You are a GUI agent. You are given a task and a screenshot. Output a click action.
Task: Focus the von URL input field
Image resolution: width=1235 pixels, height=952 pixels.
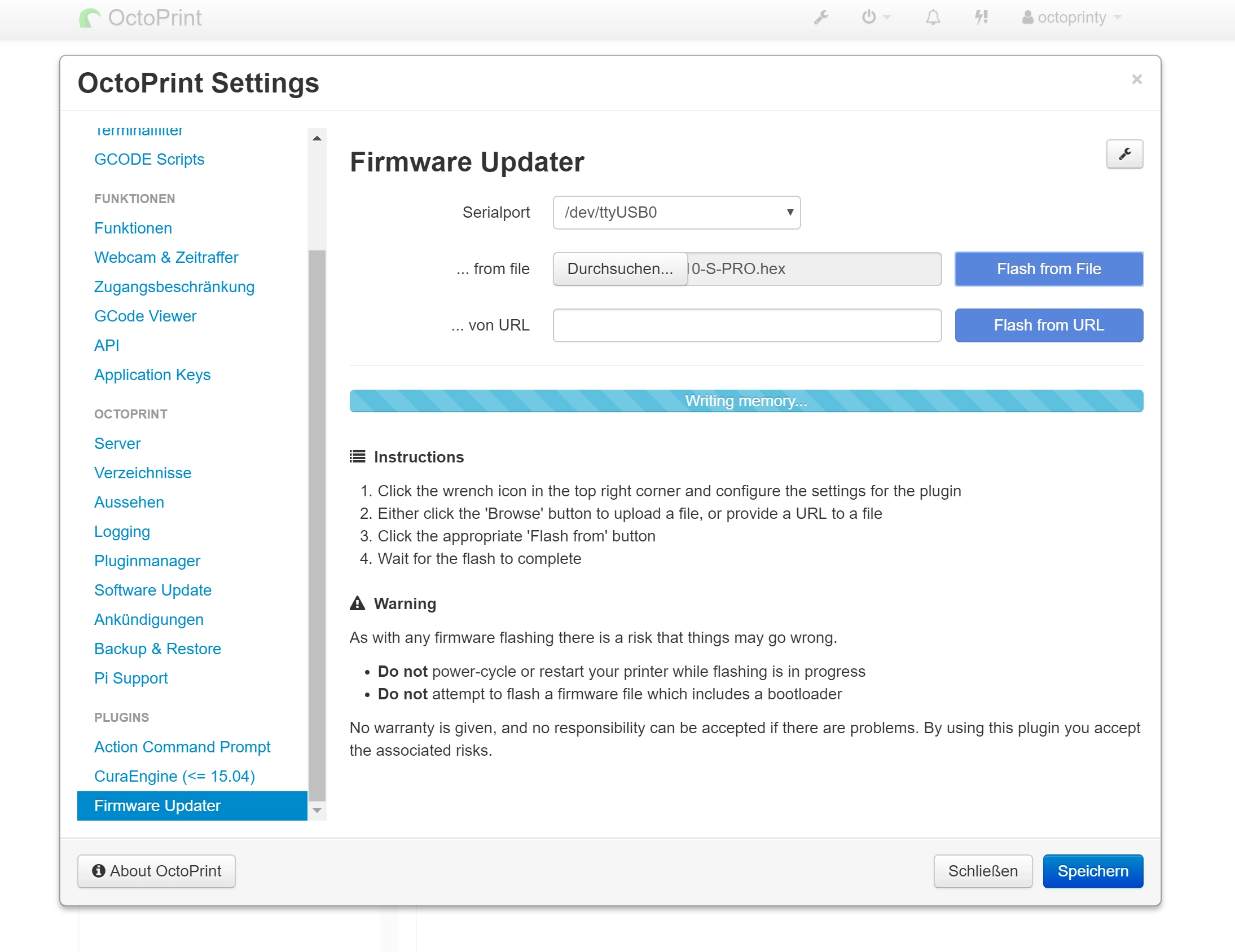[747, 325]
